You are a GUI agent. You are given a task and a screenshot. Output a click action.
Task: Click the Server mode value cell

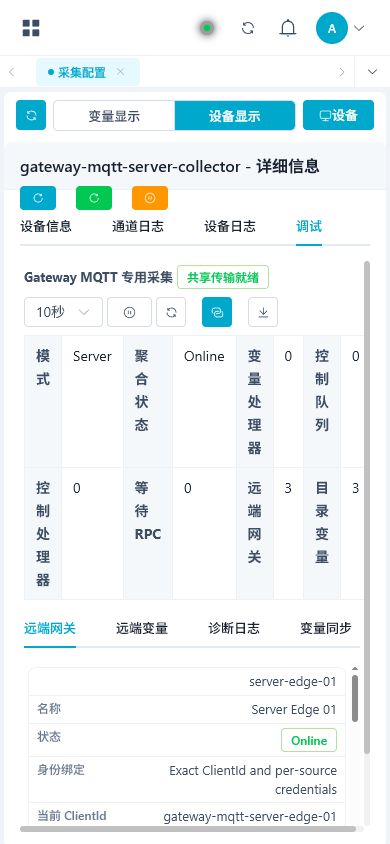pos(93,402)
